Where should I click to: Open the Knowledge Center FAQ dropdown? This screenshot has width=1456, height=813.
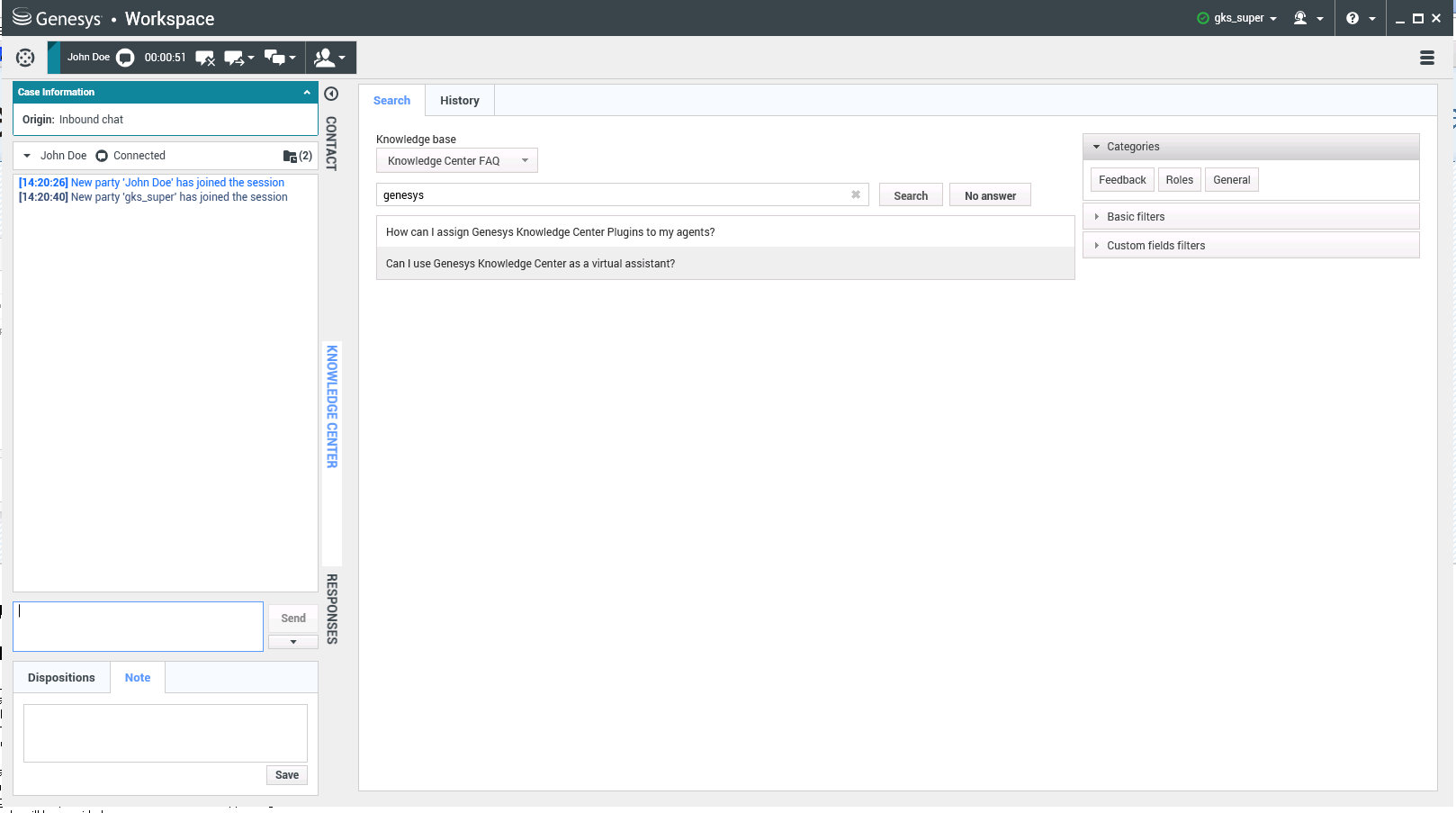coord(457,160)
